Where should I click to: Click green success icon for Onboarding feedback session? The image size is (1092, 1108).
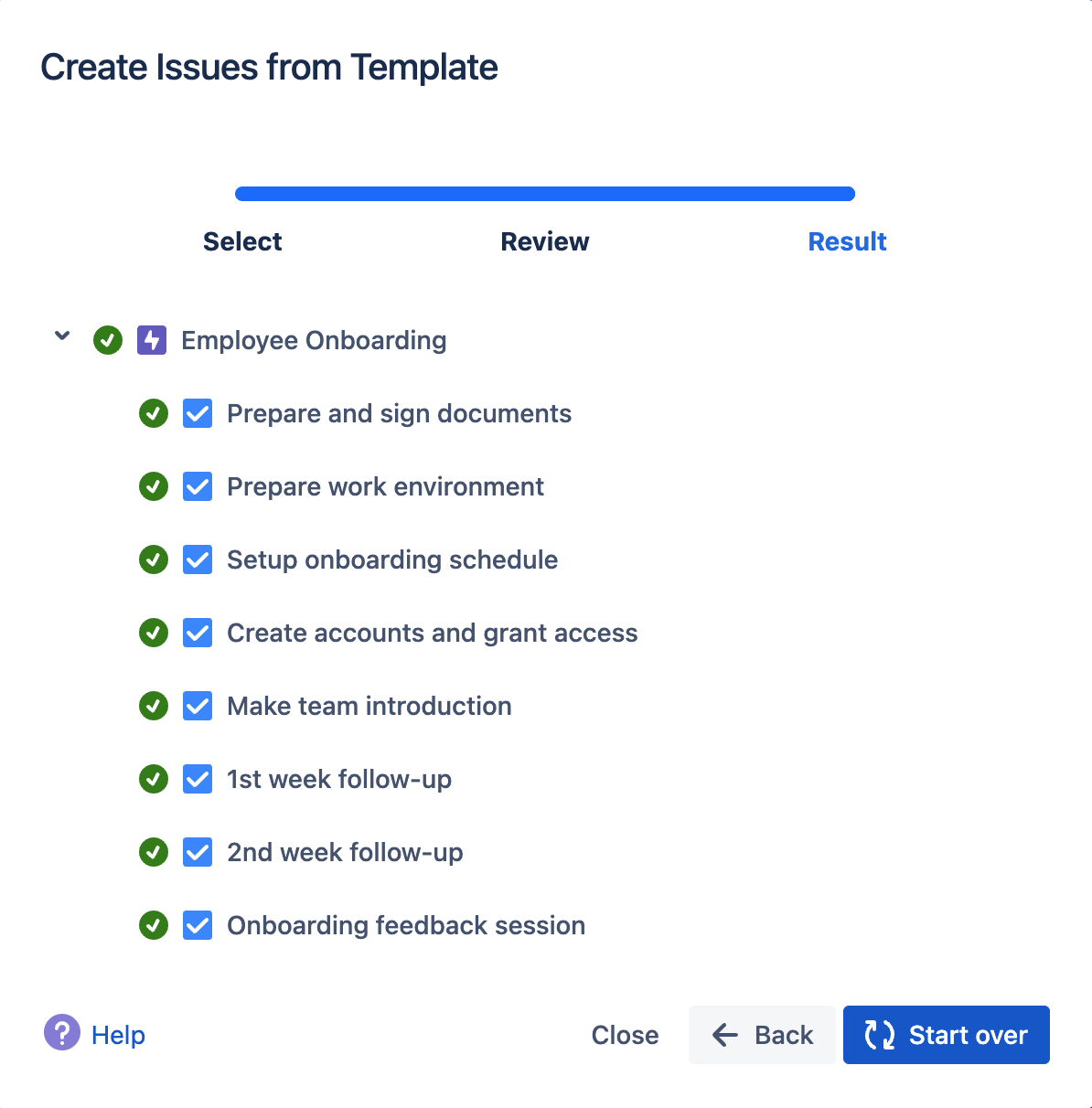[154, 925]
